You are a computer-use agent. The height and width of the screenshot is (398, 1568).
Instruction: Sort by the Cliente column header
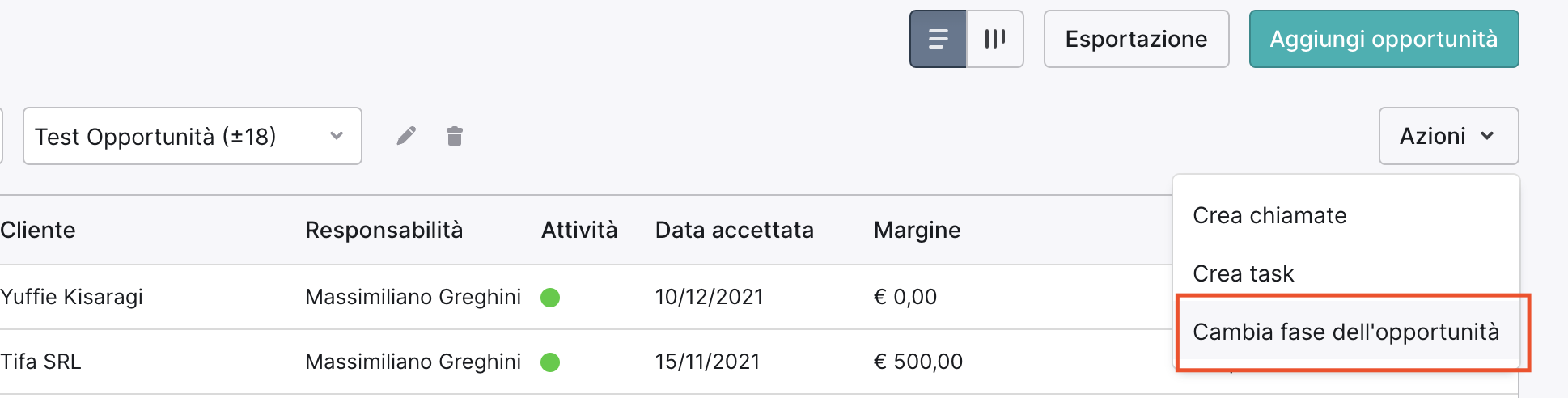38,231
